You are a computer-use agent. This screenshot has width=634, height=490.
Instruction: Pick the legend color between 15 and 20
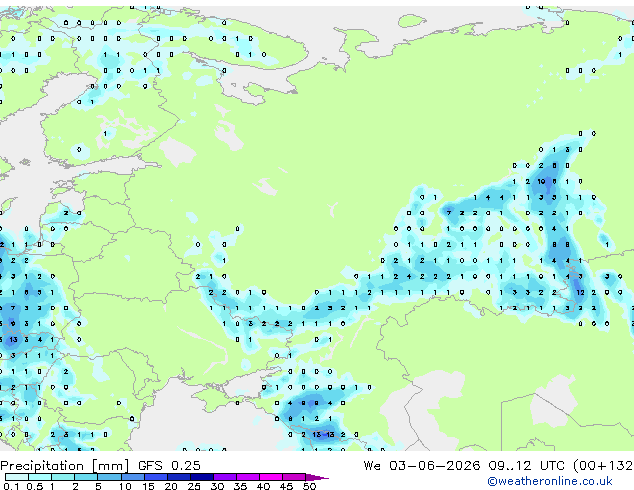point(155,477)
